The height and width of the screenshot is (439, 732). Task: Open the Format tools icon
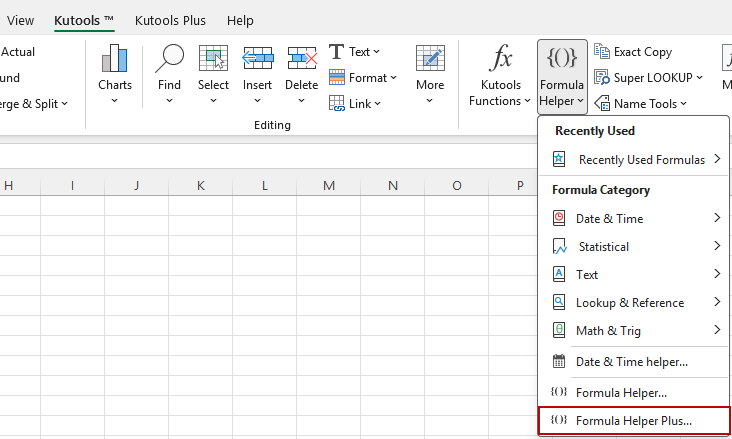pos(337,78)
